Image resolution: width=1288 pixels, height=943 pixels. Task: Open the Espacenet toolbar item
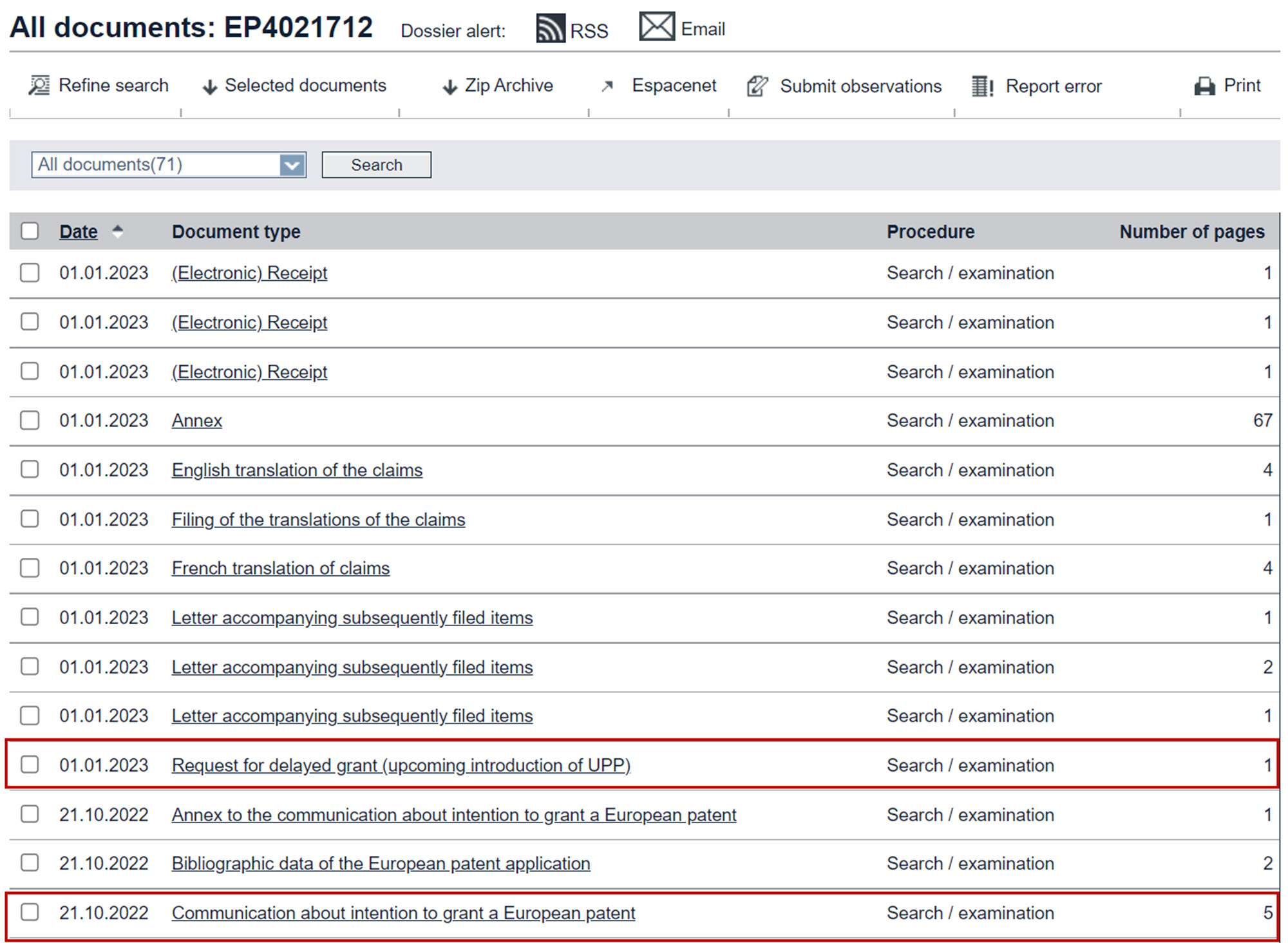[x=674, y=86]
